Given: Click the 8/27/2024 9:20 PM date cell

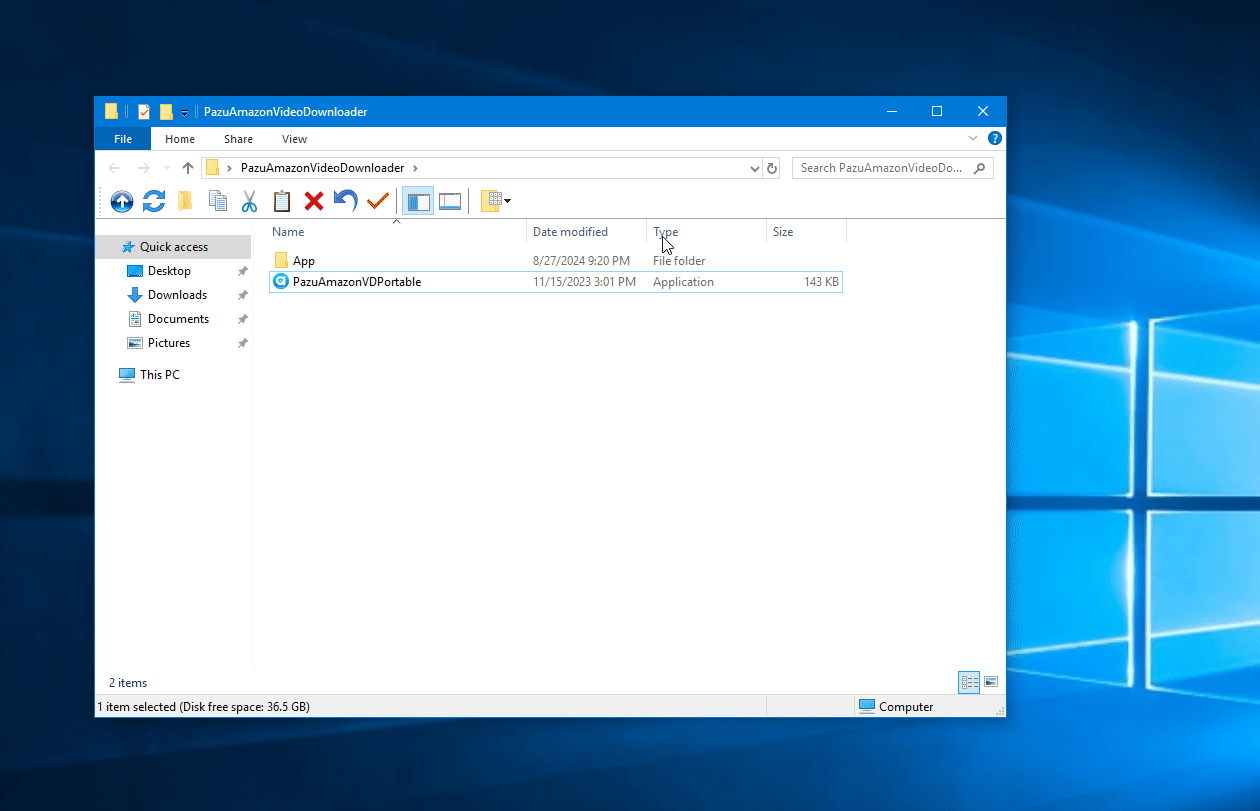Looking at the screenshot, I should point(581,261).
